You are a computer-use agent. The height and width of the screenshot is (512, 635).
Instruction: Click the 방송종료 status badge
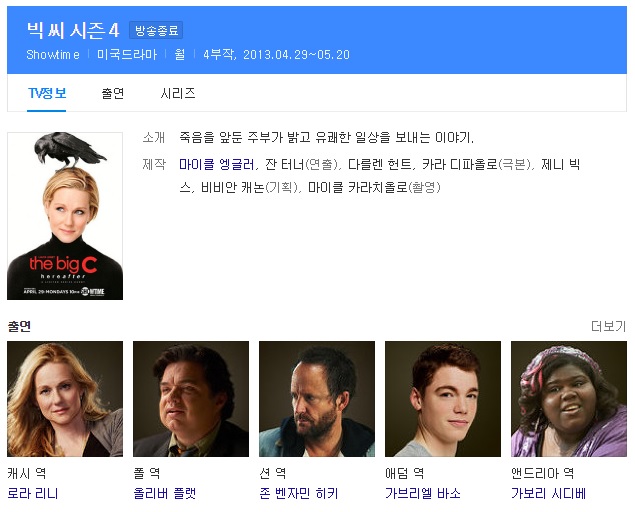pos(156,31)
